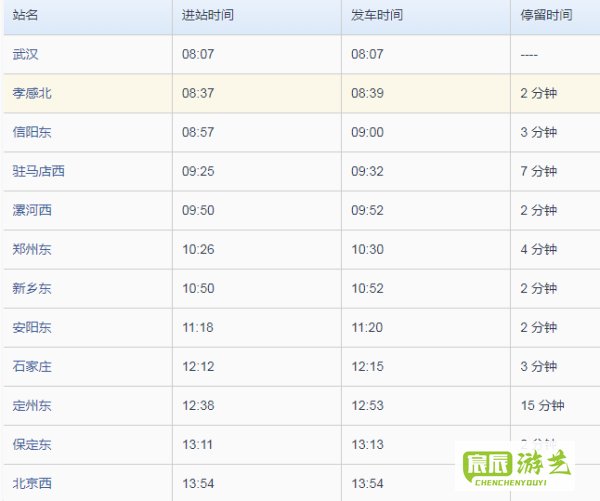Click the 停留时间 column header
600x501 pixels.
[x=546, y=15]
